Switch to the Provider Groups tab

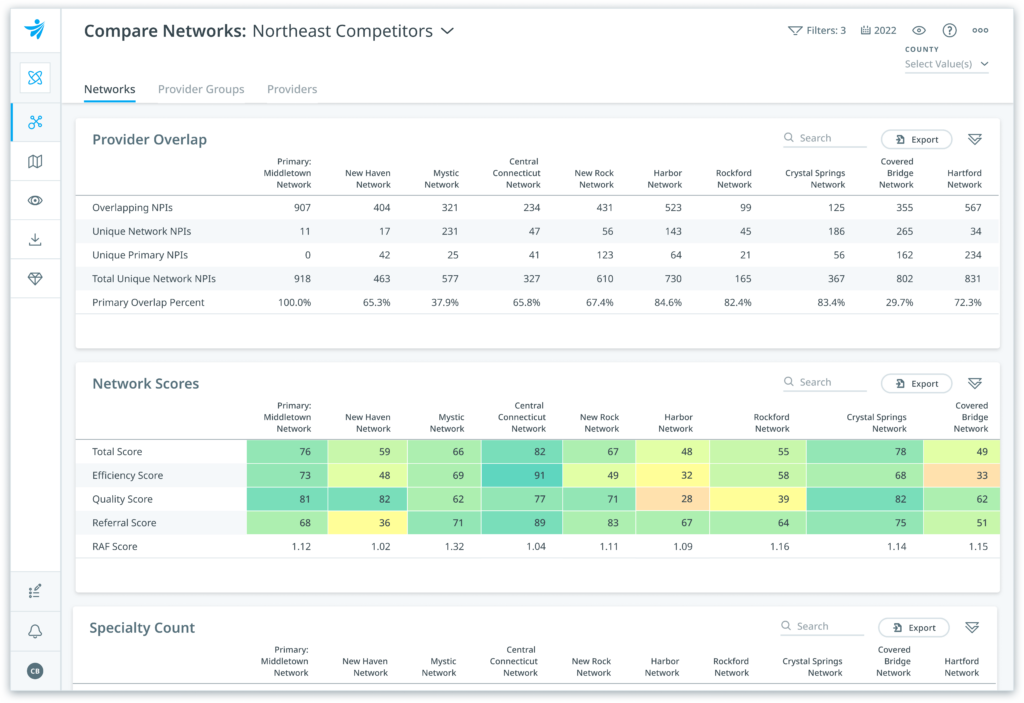pos(201,89)
